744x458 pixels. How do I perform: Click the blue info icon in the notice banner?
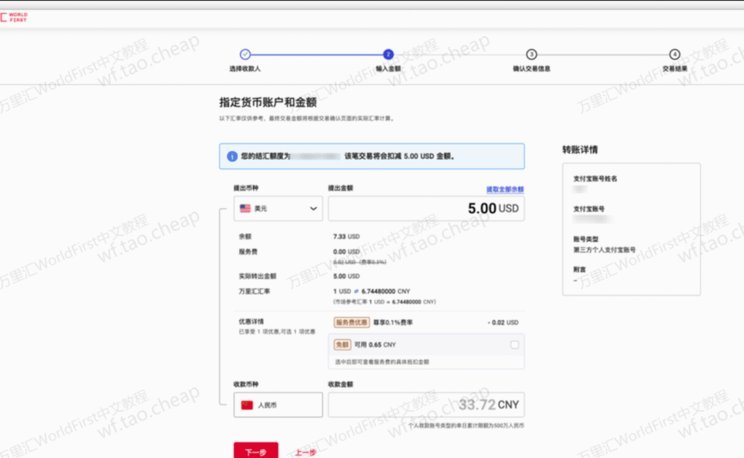(232, 156)
